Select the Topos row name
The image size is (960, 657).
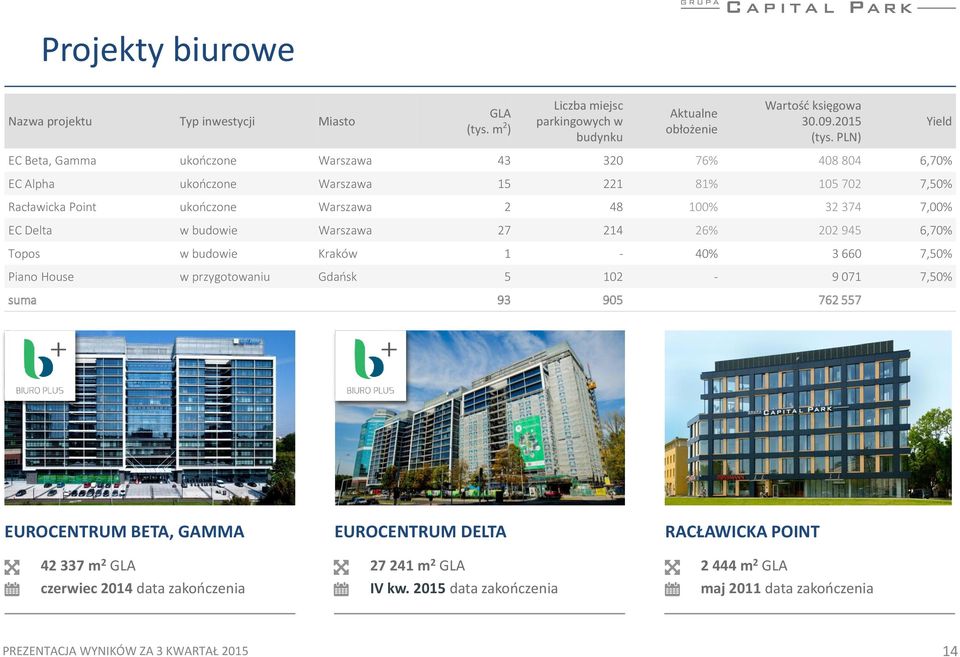[24, 253]
